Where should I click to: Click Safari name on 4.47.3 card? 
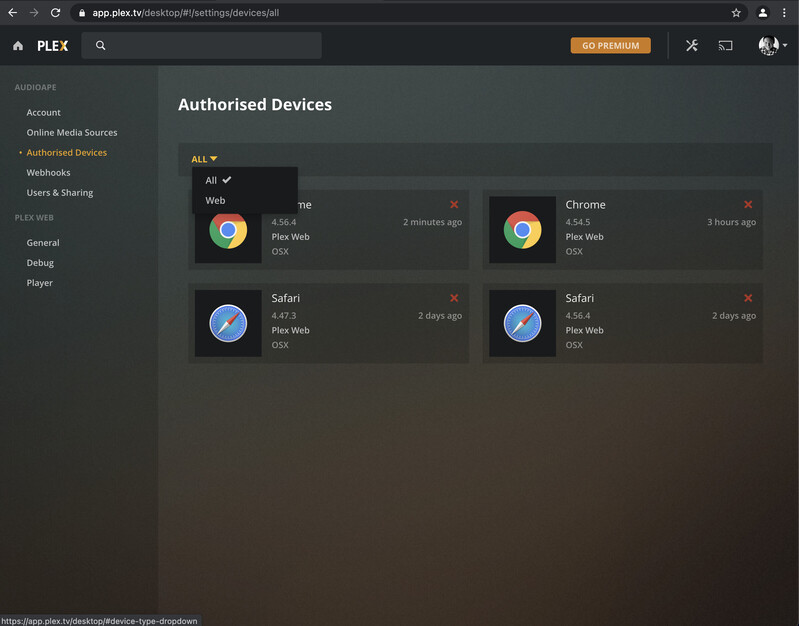(x=285, y=298)
